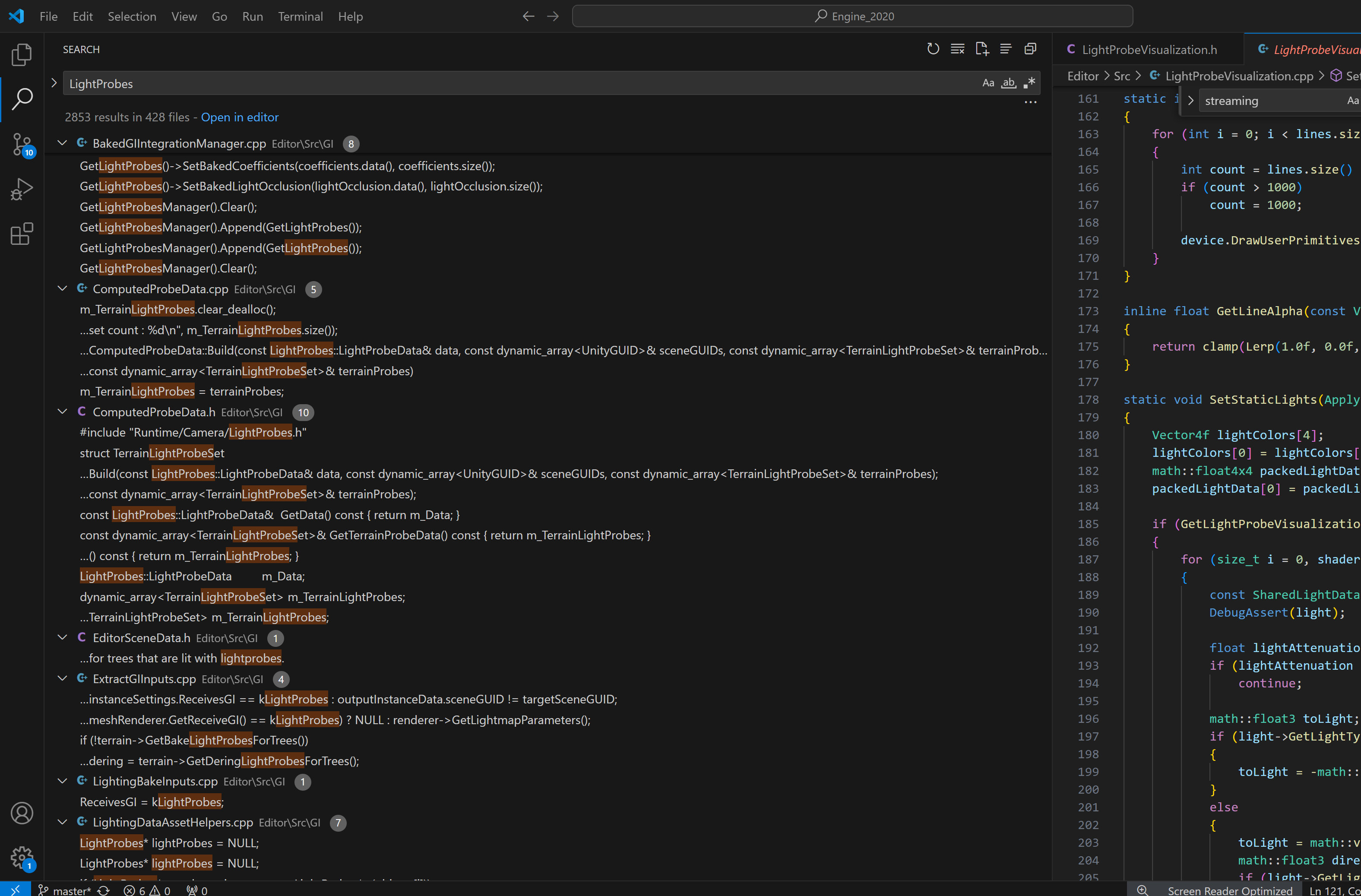
Task: Click the Manage gear icon
Action: [22, 857]
